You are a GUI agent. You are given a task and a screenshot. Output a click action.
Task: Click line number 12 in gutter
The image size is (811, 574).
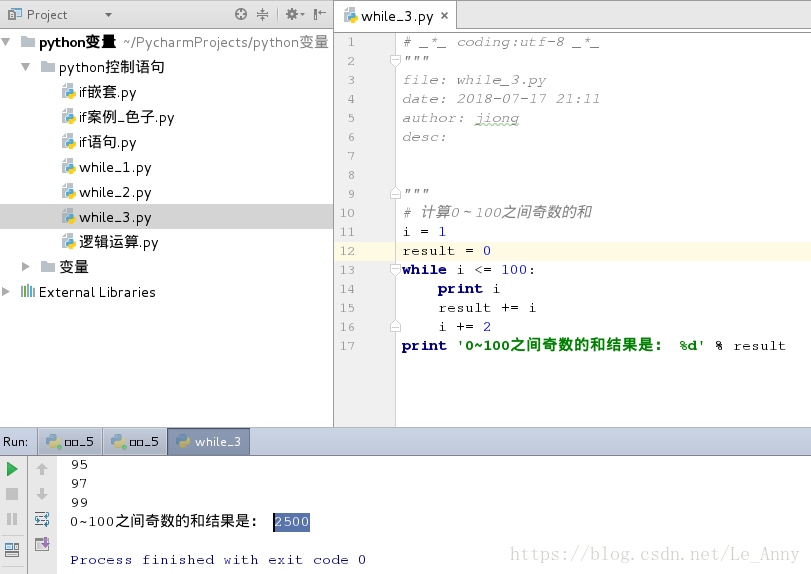click(x=348, y=251)
